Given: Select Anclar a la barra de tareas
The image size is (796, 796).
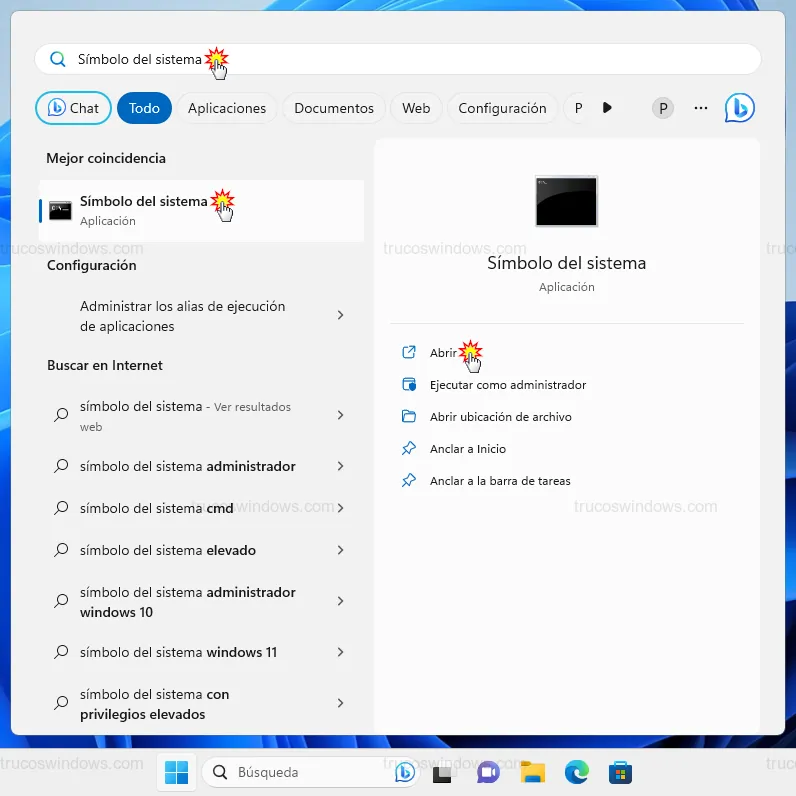Looking at the screenshot, I should click(499, 481).
